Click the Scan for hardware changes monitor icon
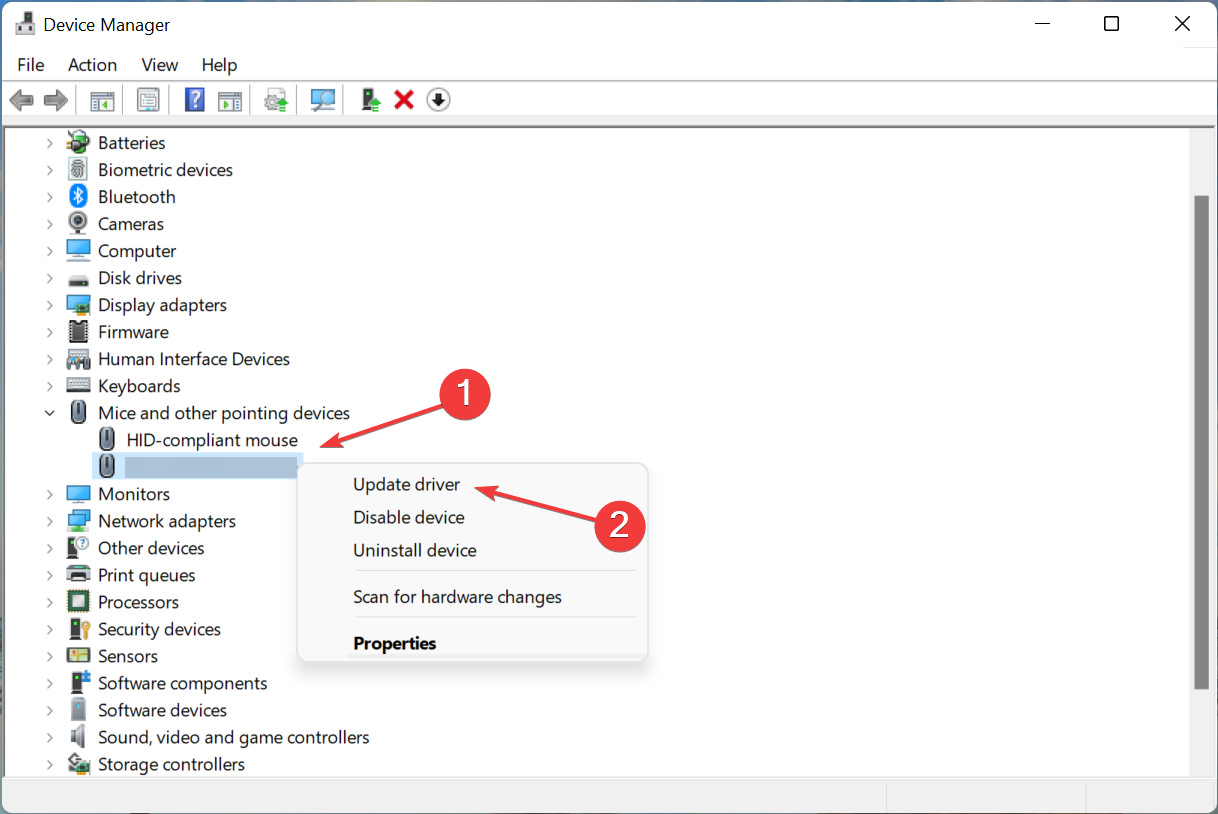This screenshot has width=1218, height=814. coord(323,100)
